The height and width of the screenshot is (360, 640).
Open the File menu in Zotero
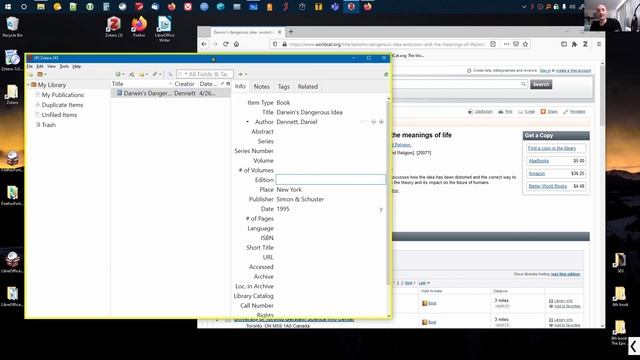coord(30,66)
